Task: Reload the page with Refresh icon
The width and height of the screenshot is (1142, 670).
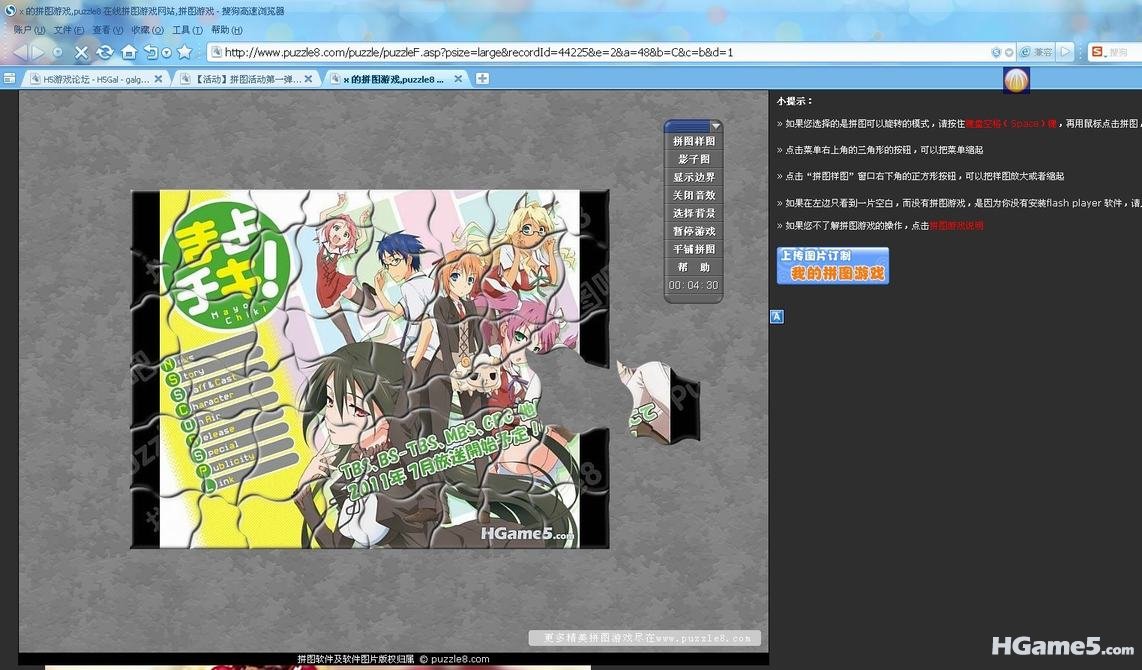Action: (x=105, y=52)
